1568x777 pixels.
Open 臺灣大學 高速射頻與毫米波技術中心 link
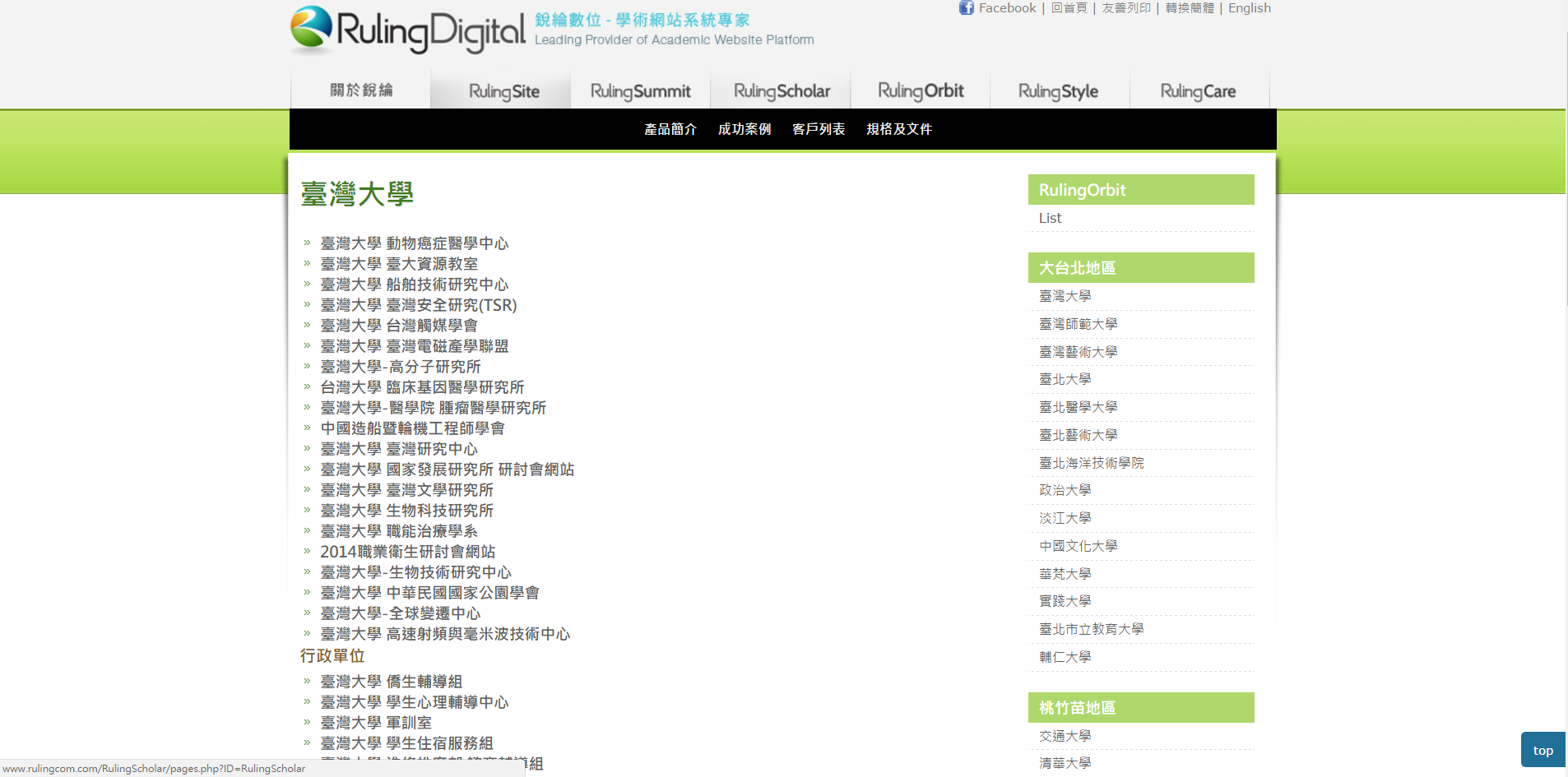(445, 634)
